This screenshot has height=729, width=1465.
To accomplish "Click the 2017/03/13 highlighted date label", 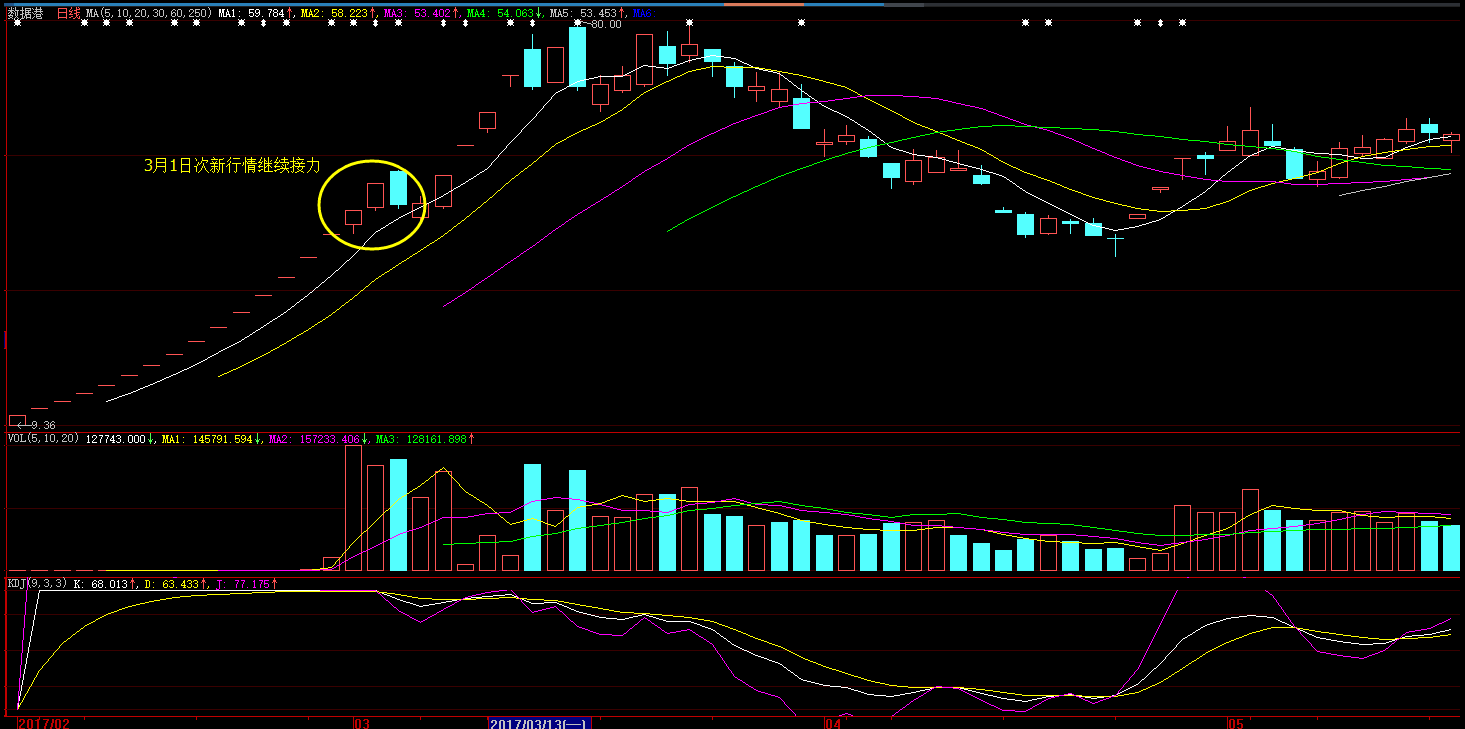I will click(x=540, y=723).
